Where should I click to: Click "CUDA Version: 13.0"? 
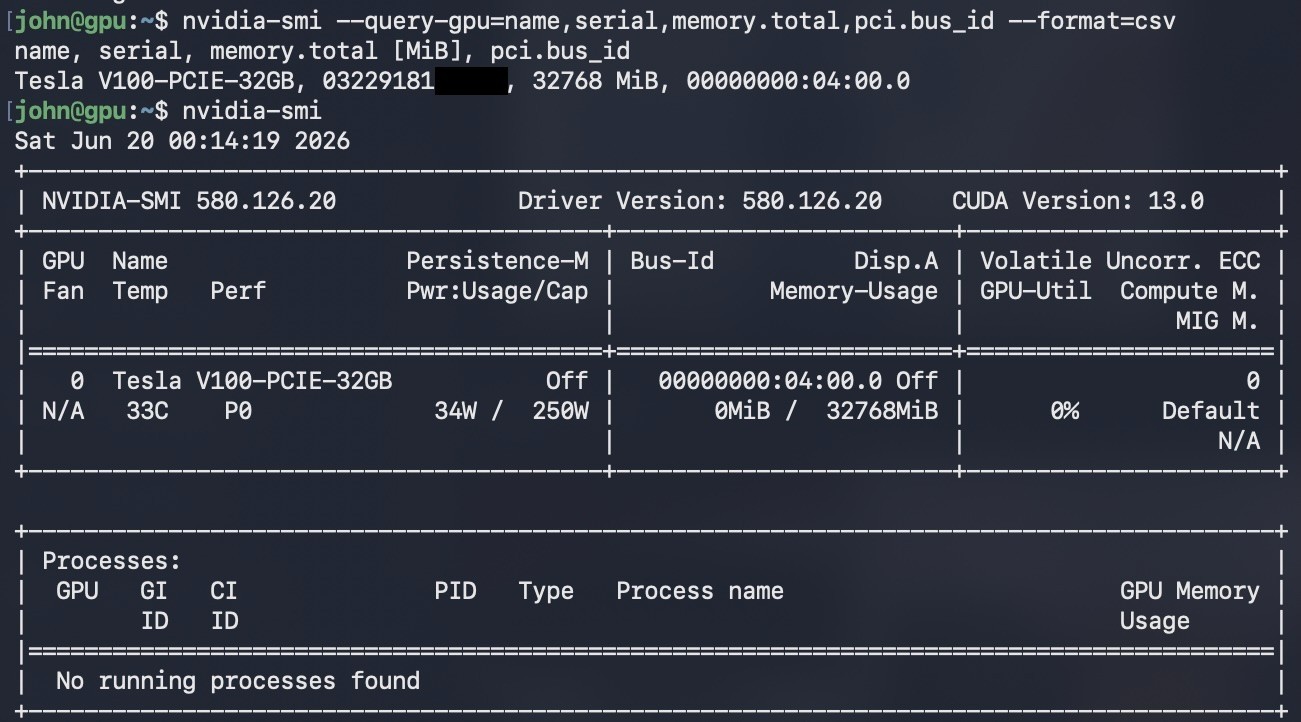tap(1078, 200)
